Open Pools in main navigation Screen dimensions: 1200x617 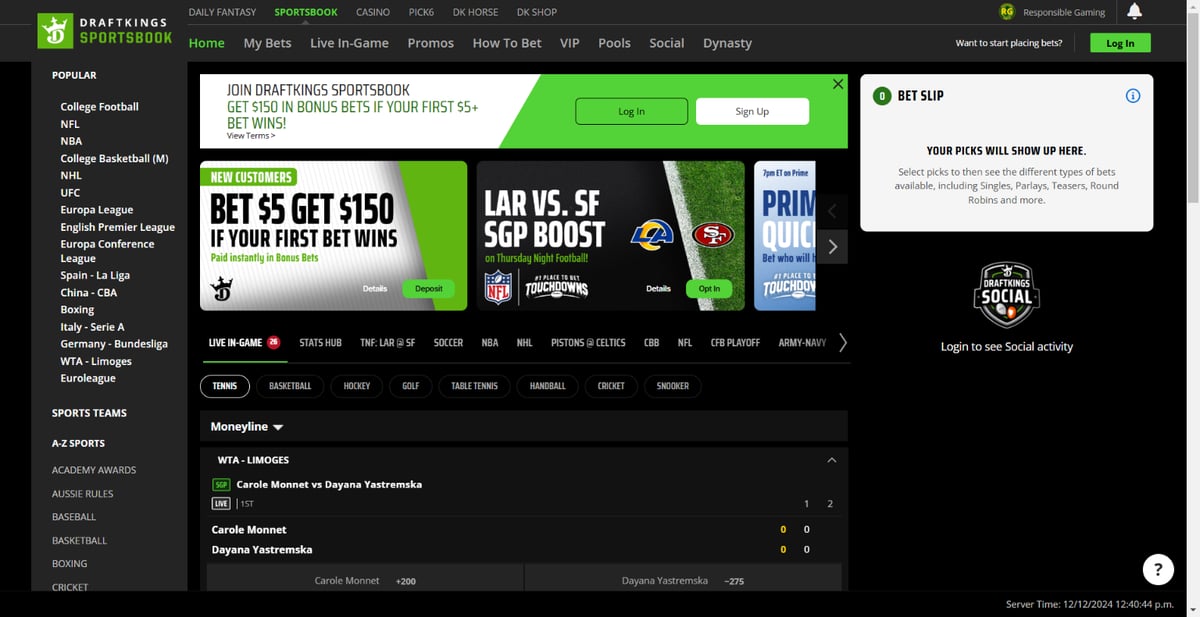click(x=615, y=43)
